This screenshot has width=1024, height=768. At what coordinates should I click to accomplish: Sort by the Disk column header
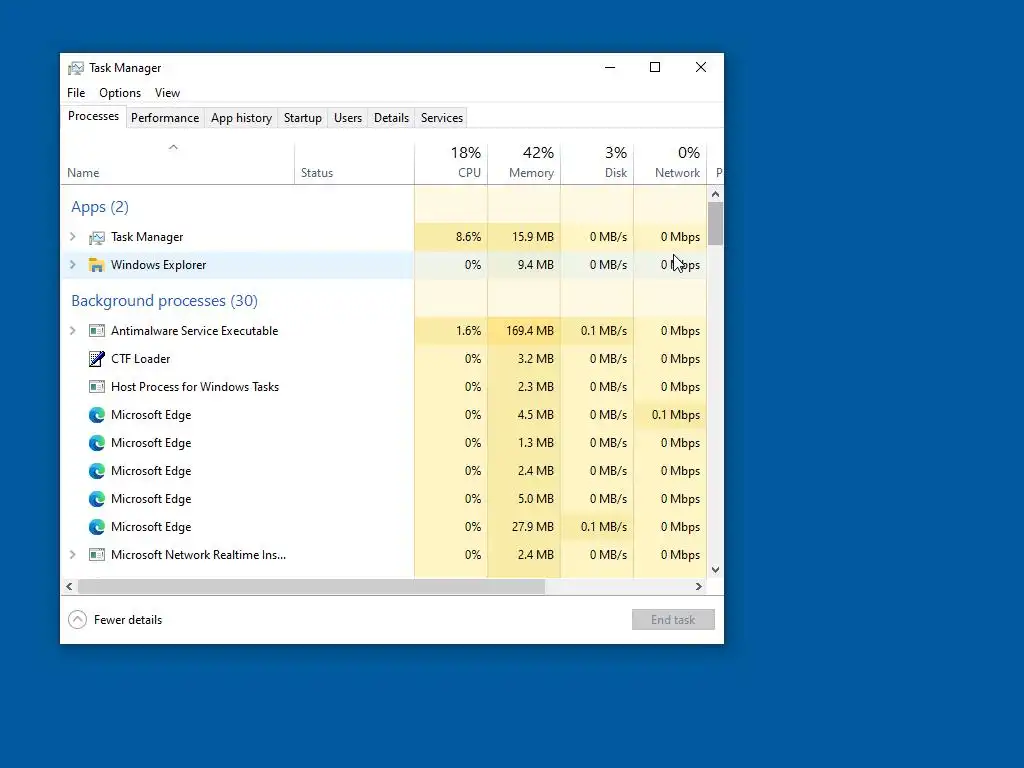coord(598,163)
